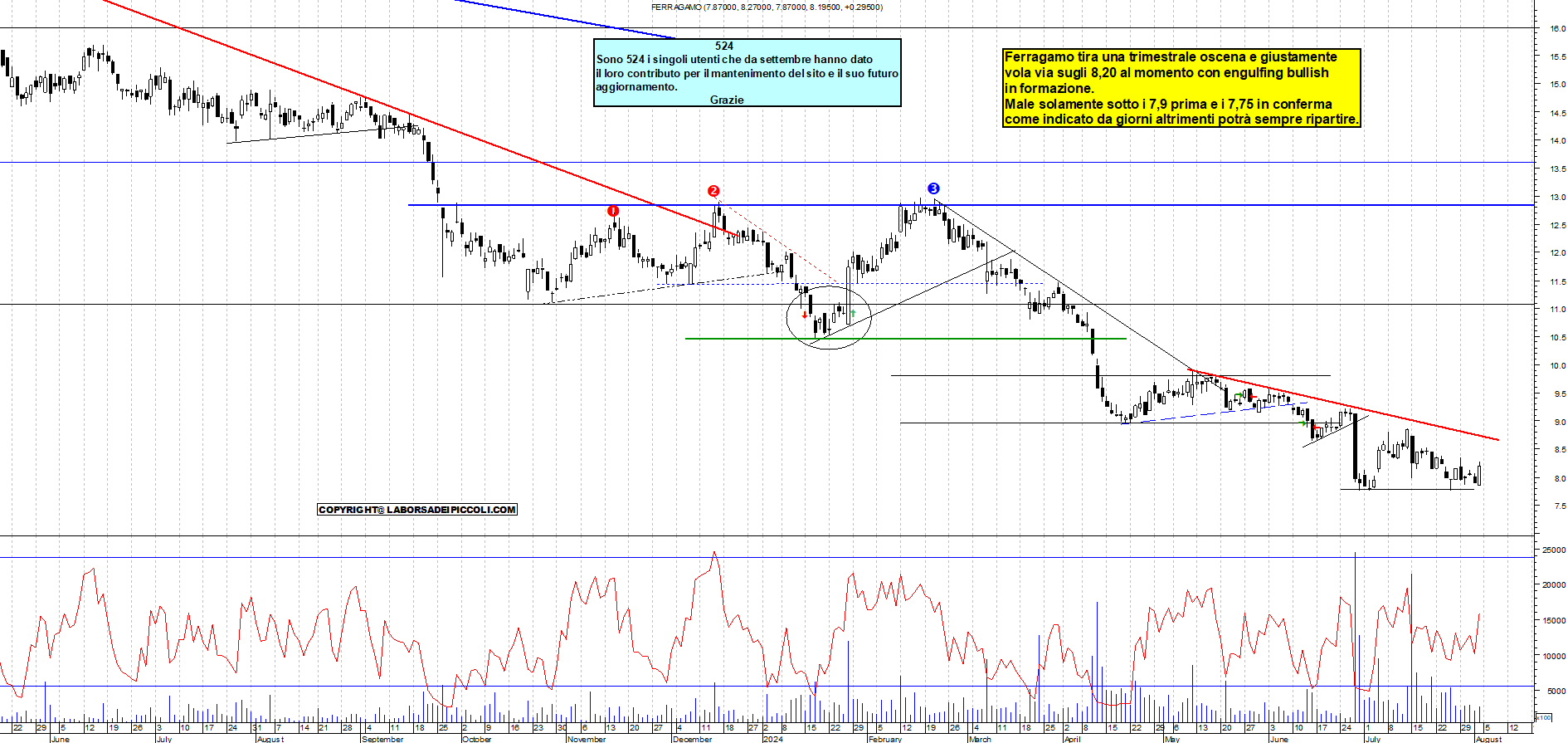Click the FERRAGAMO chart title text
Viewport: 1568px width, 743px height.
click(x=767, y=7)
